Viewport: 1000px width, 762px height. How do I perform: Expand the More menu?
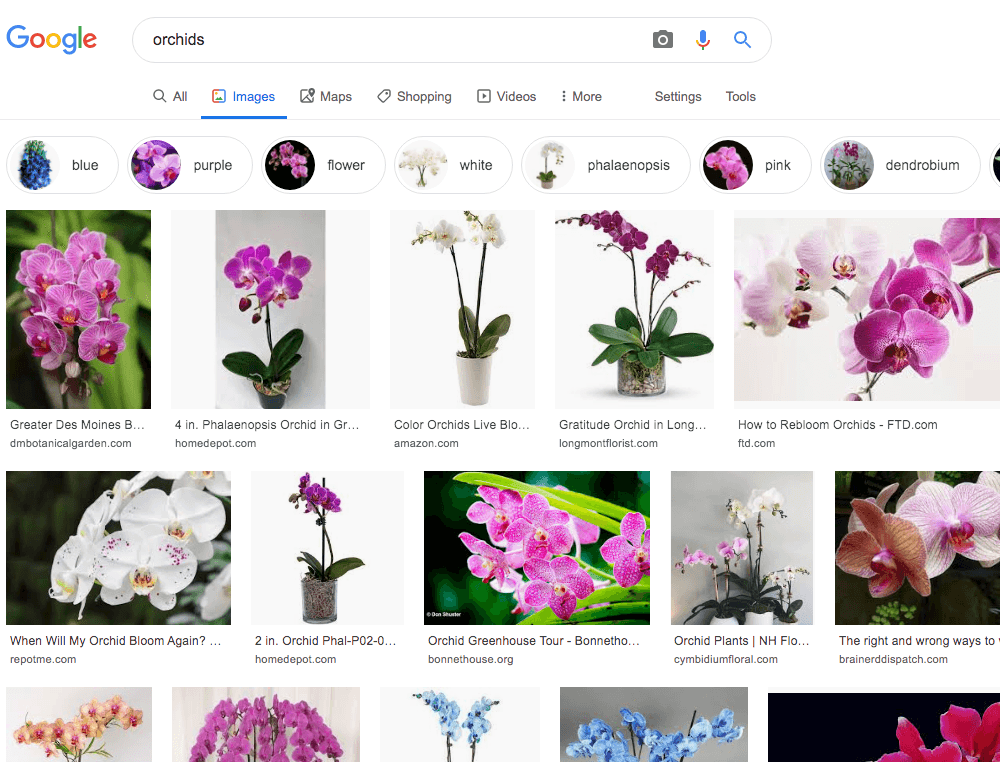tap(580, 97)
